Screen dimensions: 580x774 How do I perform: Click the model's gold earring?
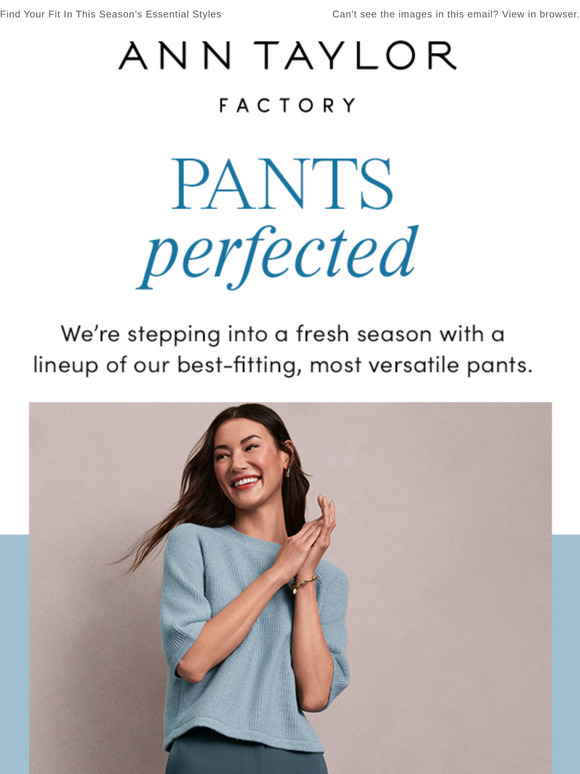[x=288, y=471]
